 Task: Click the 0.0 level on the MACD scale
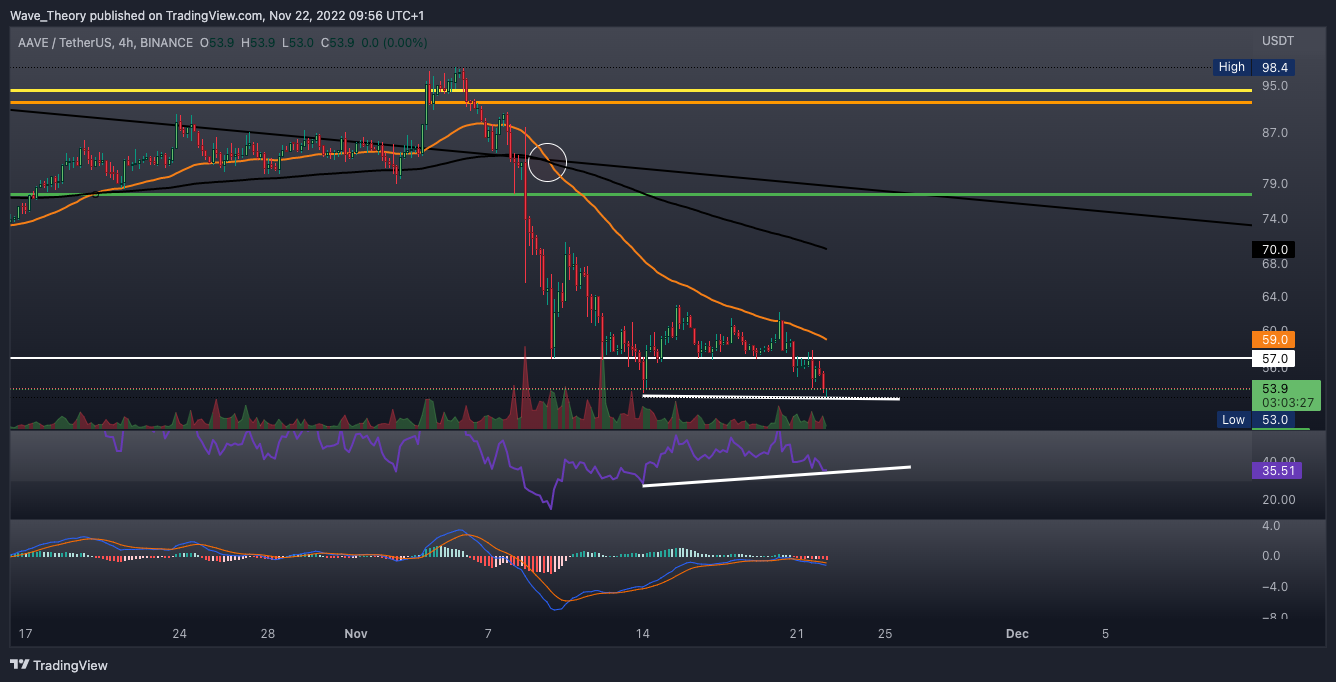tap(1272, 556)
